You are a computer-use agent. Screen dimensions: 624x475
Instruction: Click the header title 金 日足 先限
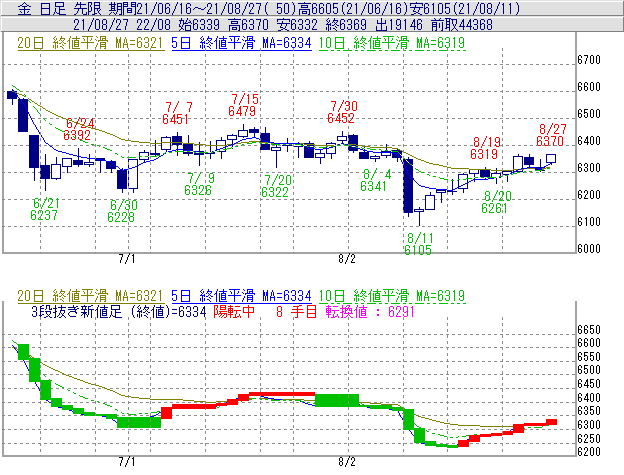pyautogui.click(x=58, y=8)
